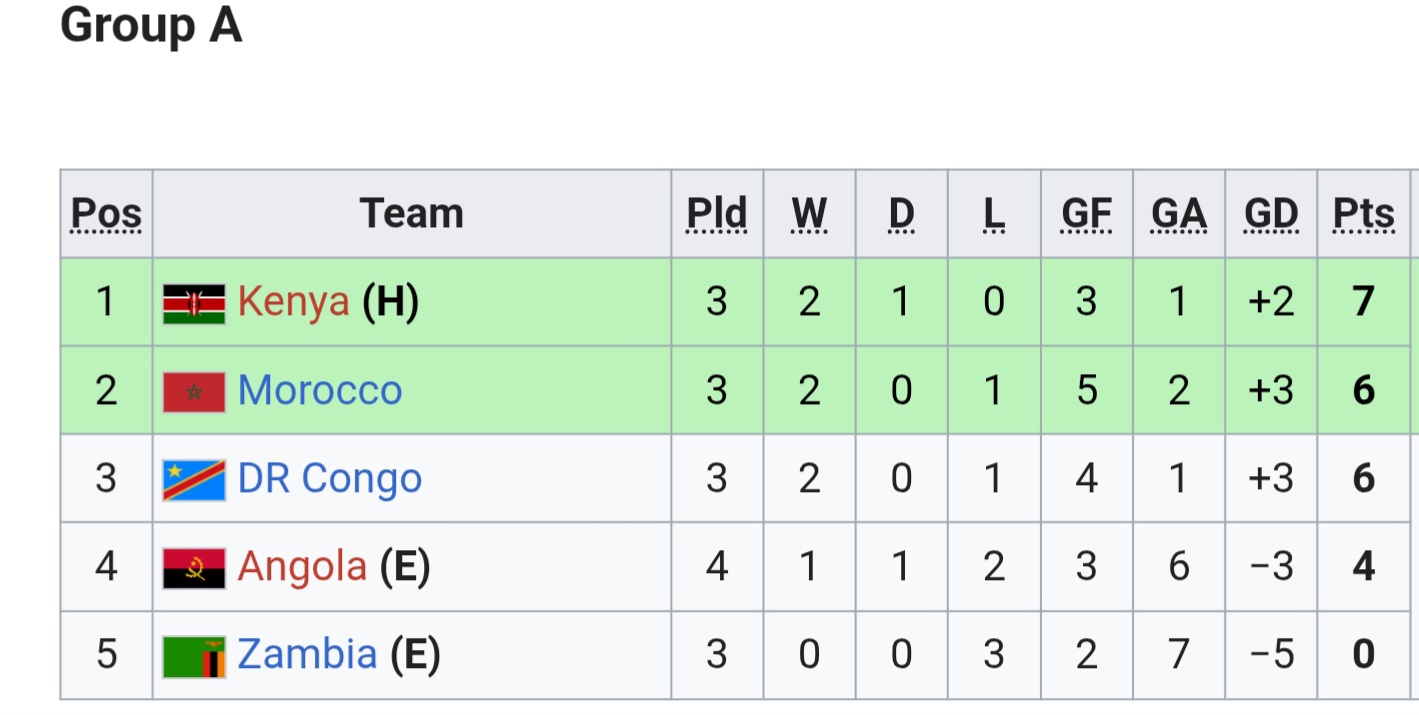This screenshot has width=1419, height=715.
Task: Click the W column header
Action: [809, 214]
